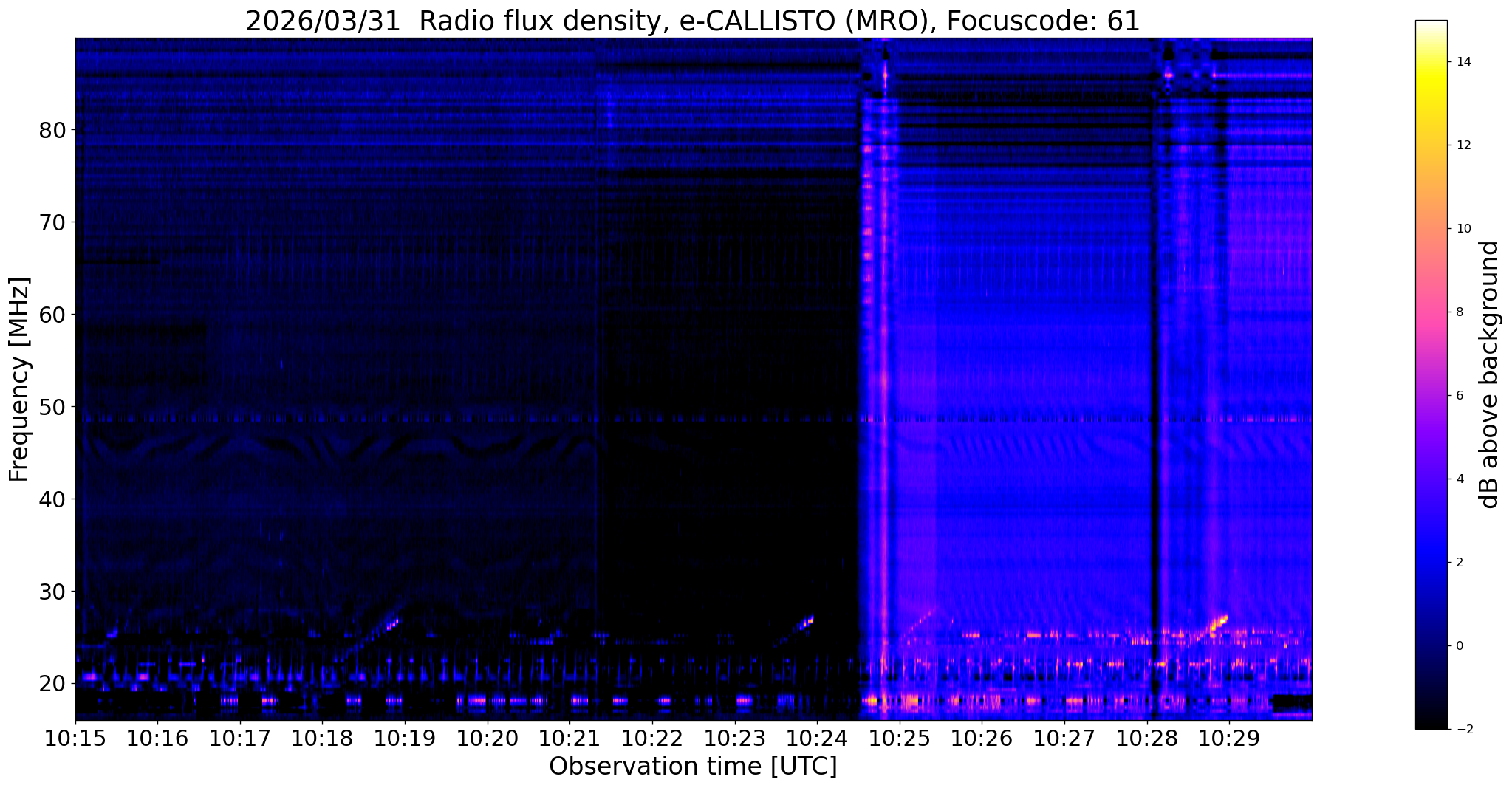The width and height of the screenshot is (1512, 788).
Task: Click the 10:25 time tick label
Action: tap(900, 737)
